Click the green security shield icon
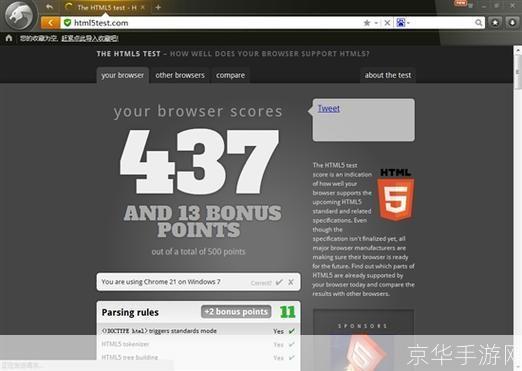522x371 pixels. (68, 23)
